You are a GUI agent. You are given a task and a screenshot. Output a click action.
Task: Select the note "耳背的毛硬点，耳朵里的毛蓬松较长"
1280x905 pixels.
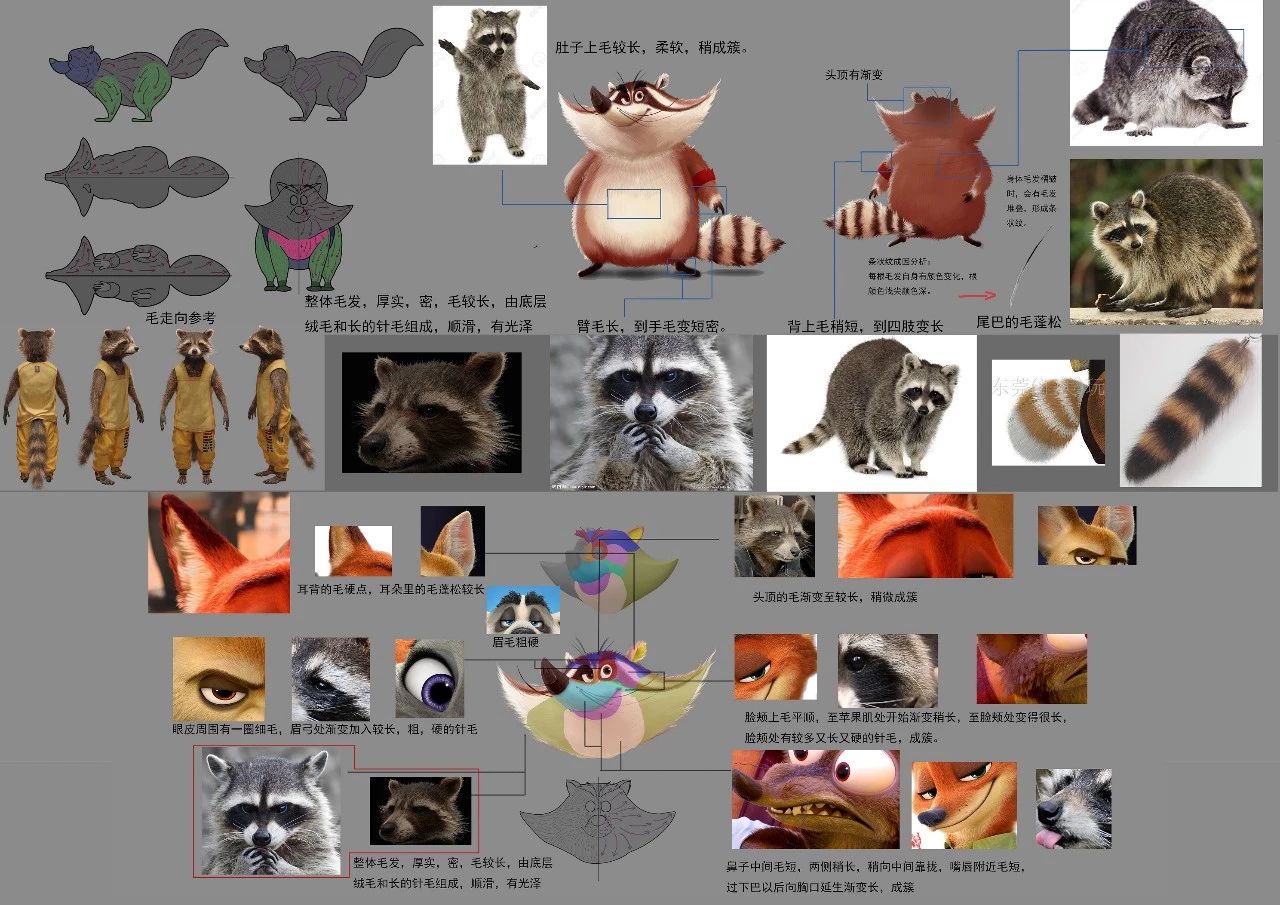tap(391, 589)
